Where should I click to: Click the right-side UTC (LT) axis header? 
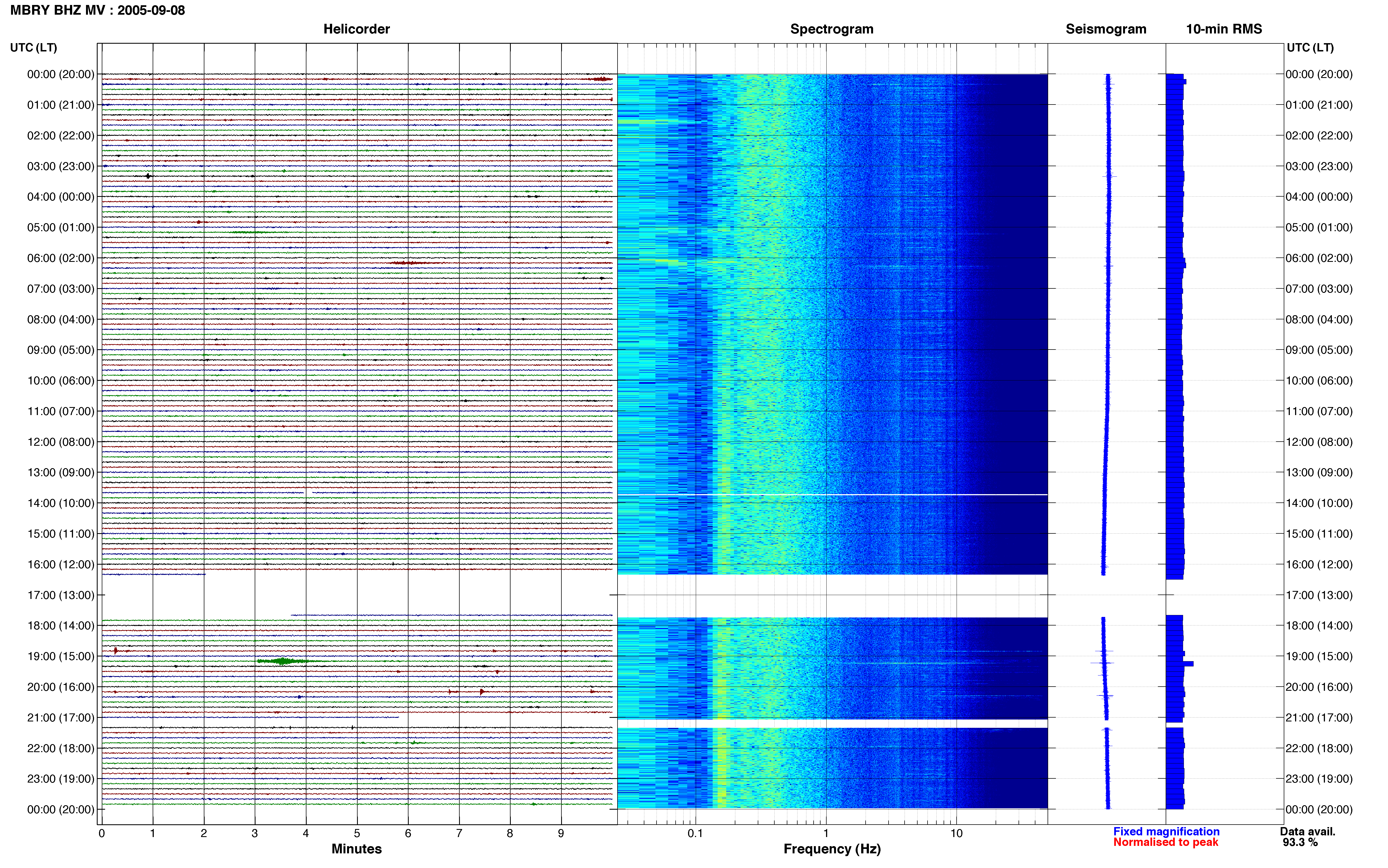click(x=1310, y=48)
